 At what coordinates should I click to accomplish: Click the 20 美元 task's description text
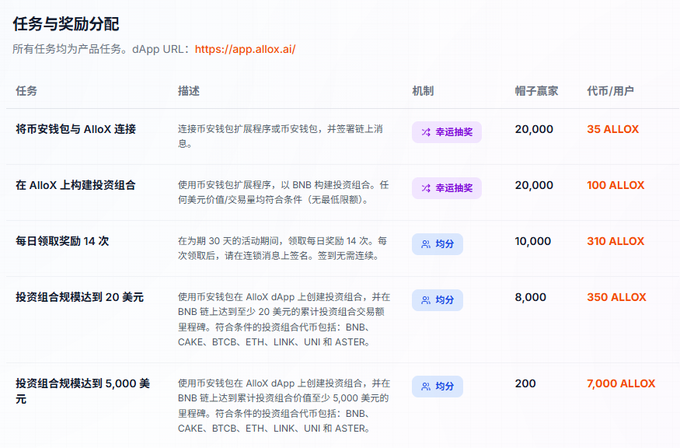[284, 319]
